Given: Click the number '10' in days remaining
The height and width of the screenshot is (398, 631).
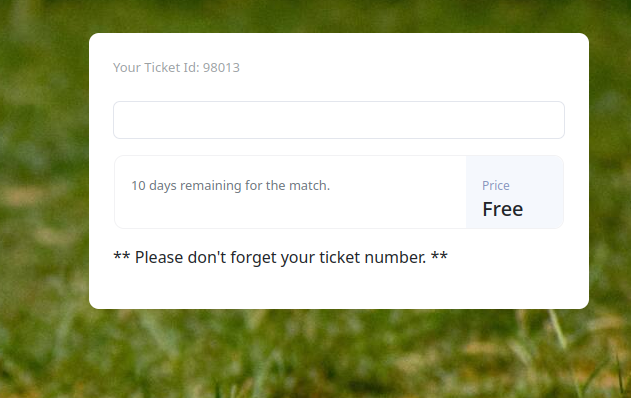Looking at the screenshot, I should coord(138,186).
